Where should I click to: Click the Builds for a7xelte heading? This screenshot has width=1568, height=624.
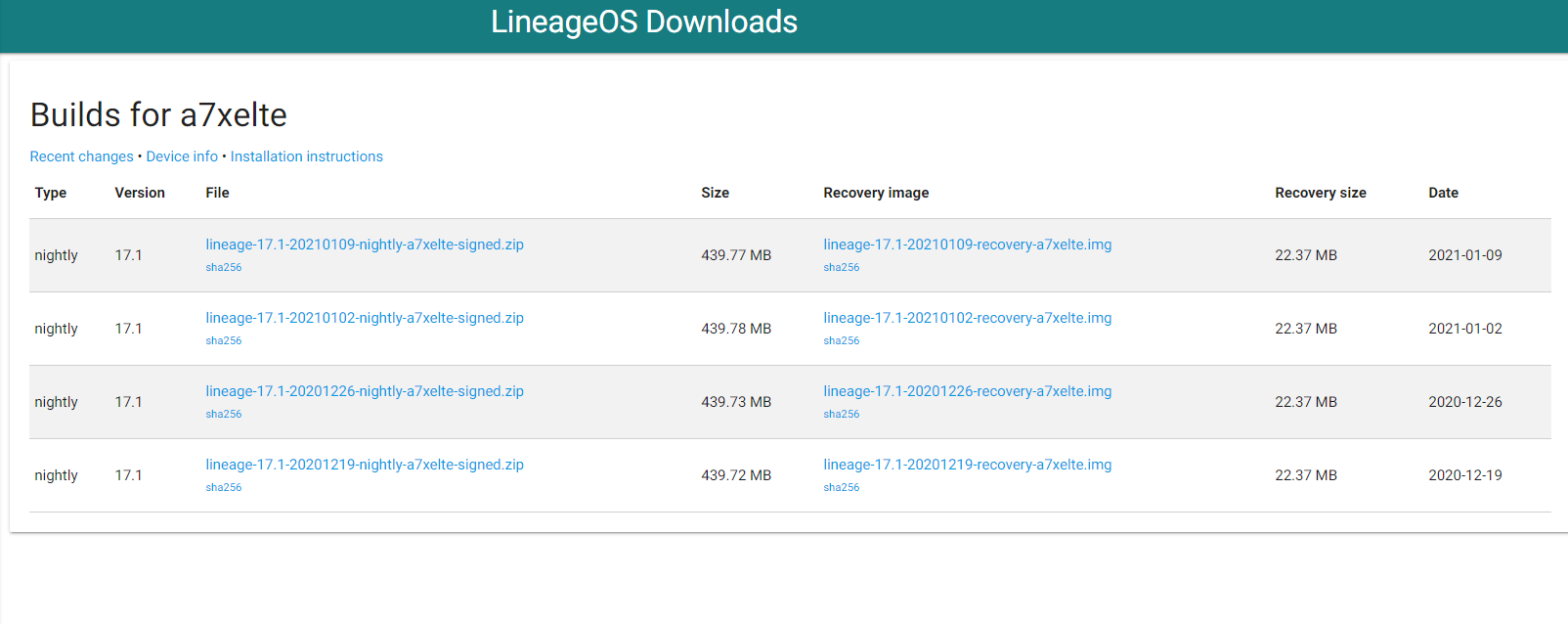coord(158,115)
